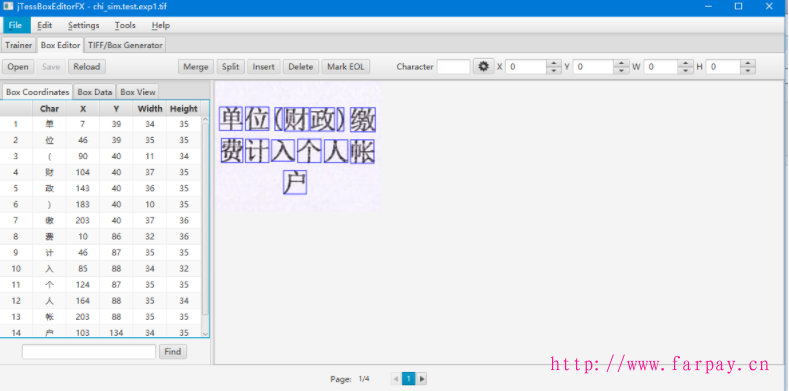Click page number 1 indicator
789x391 pixels.
pos(409,378)
